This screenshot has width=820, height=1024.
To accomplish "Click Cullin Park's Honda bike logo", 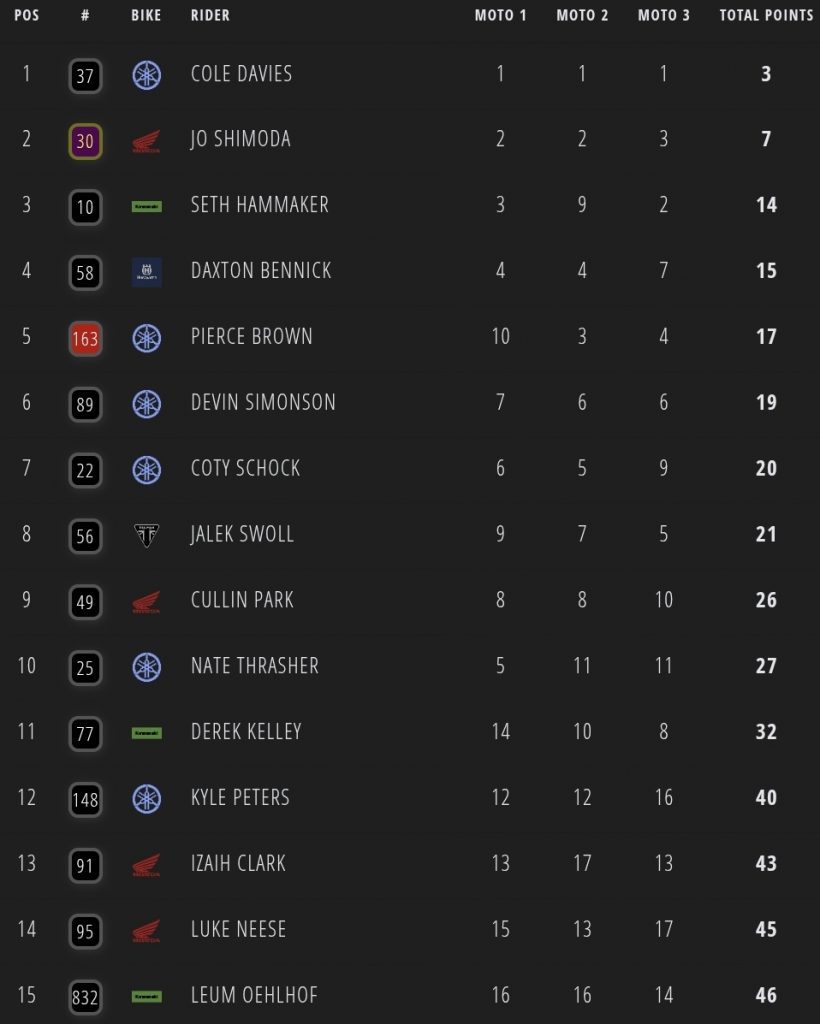I will tap(146, 602).
